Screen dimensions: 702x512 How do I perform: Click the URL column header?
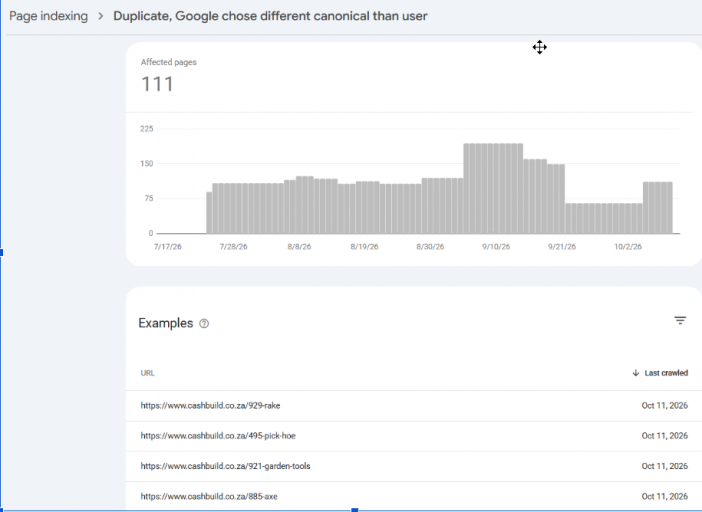tap(147, 373)
